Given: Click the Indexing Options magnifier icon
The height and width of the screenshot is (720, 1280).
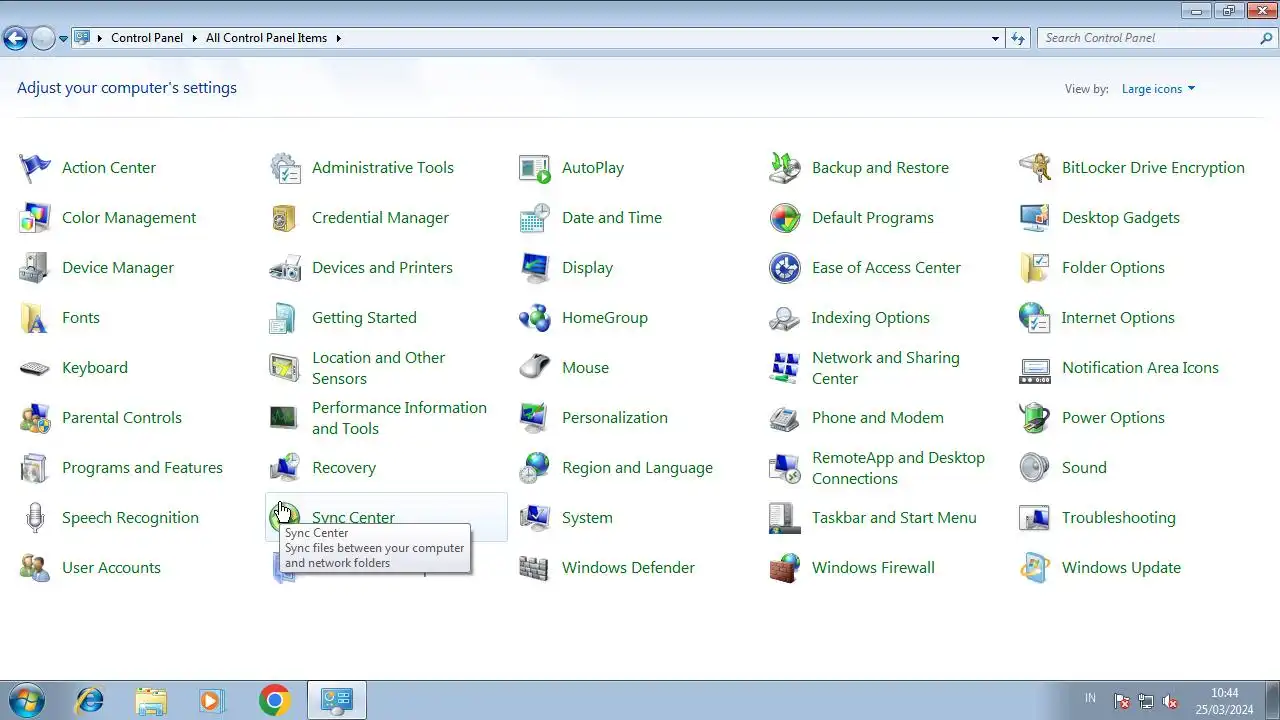Looking at the screenshot, I should tap(785, 318).
